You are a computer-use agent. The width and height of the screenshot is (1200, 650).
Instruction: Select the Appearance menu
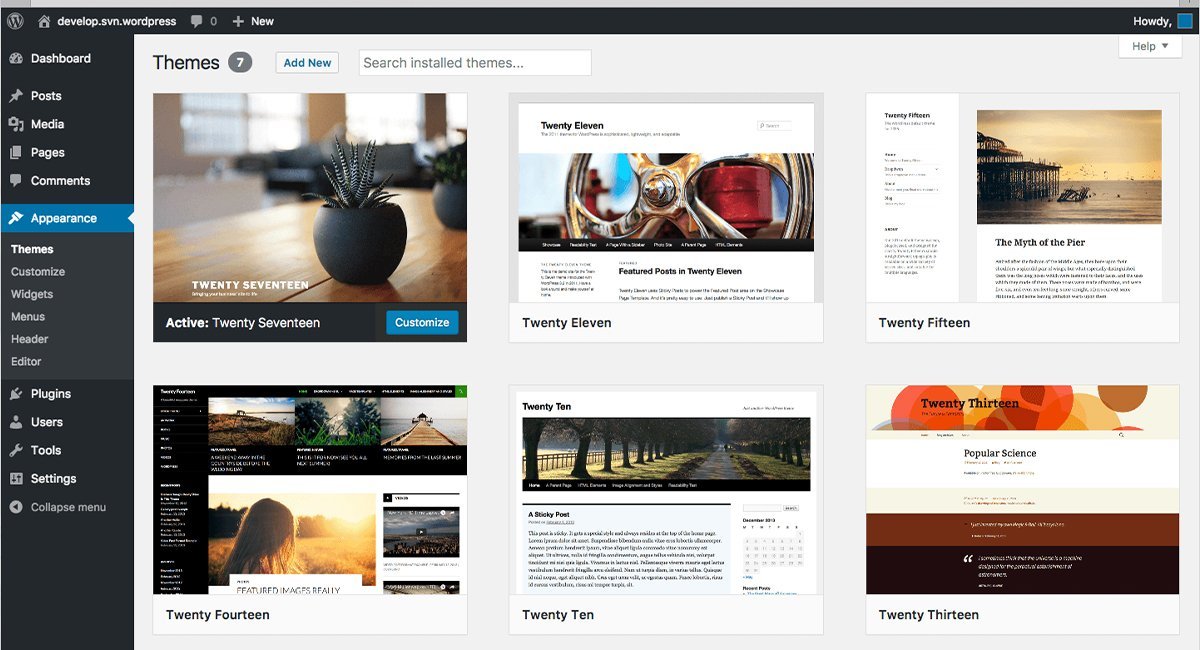click(x=64, y=218)
